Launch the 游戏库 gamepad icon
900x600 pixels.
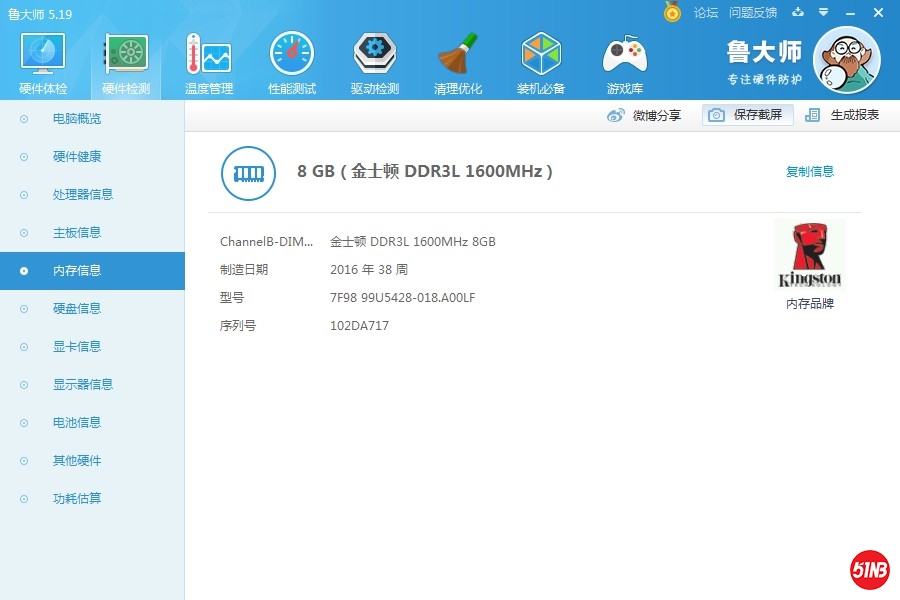click(624, 55)
